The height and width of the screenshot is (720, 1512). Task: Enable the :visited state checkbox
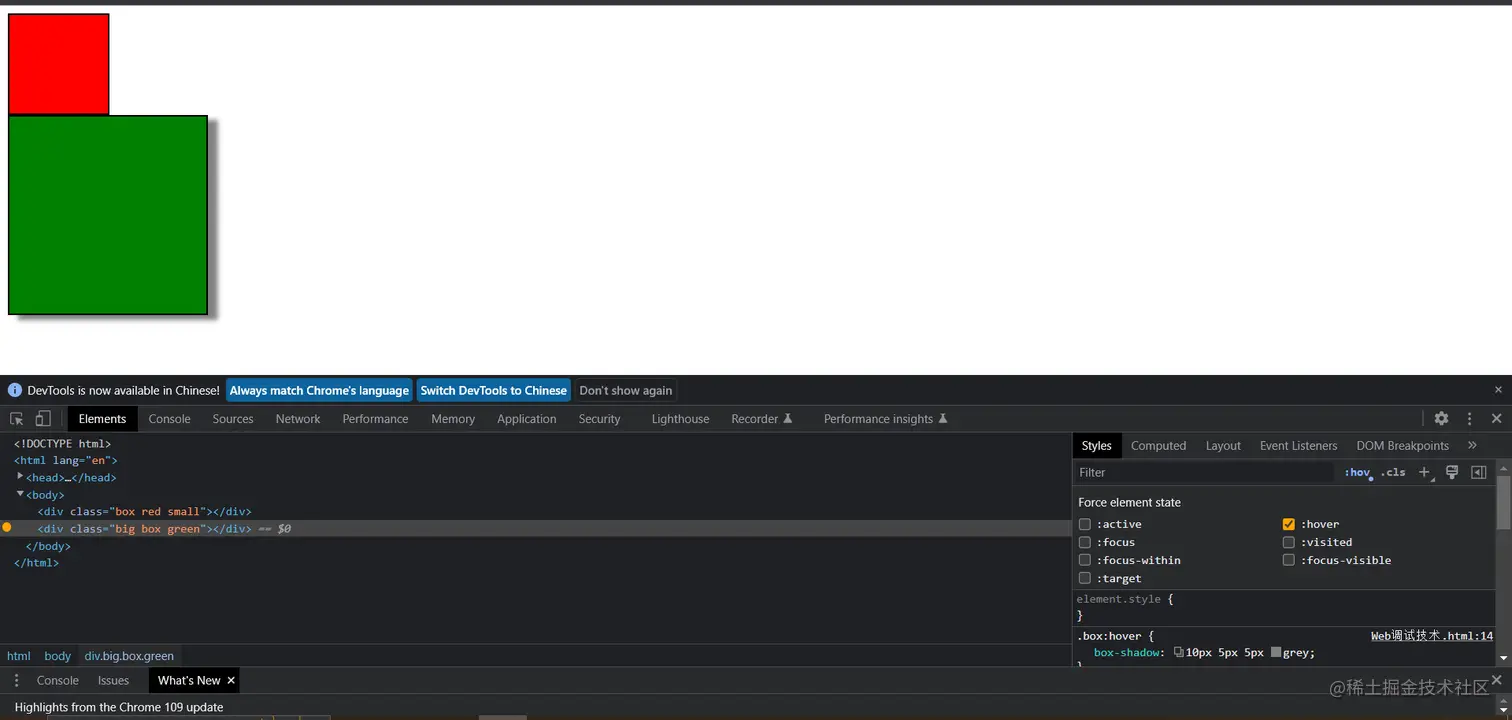point(1289,542)
